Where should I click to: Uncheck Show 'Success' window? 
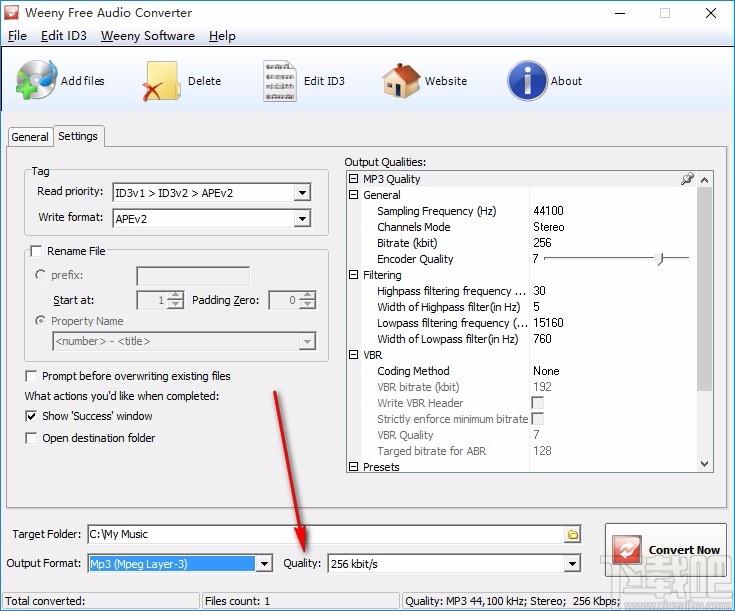coord(31,416)
